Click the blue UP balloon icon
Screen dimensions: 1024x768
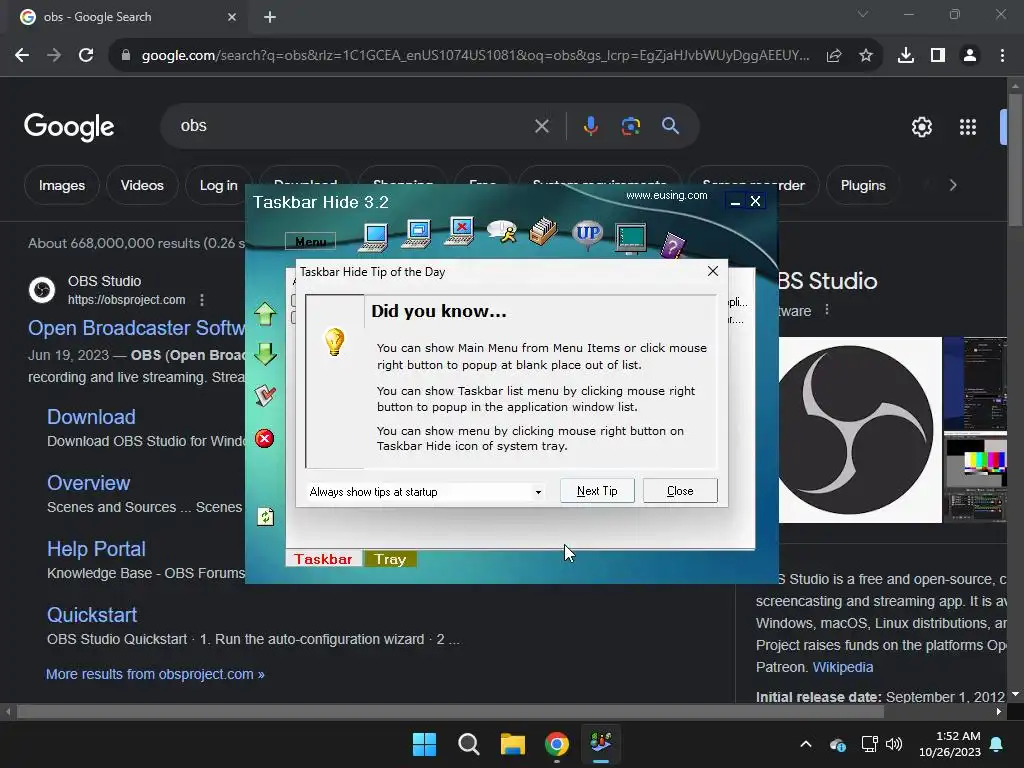pyautogui.click(x=588, y=234)
